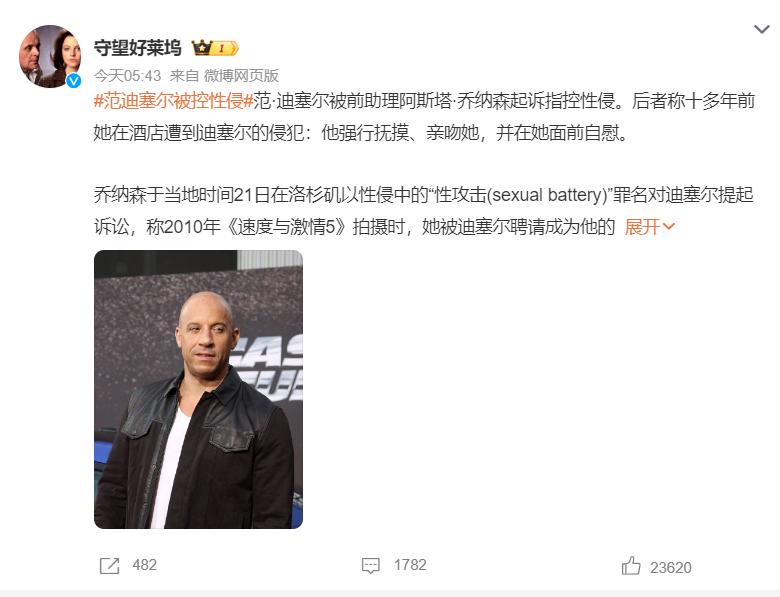Open the #范迪塞尔被控性侵# hashtag topic

(174, 101)
